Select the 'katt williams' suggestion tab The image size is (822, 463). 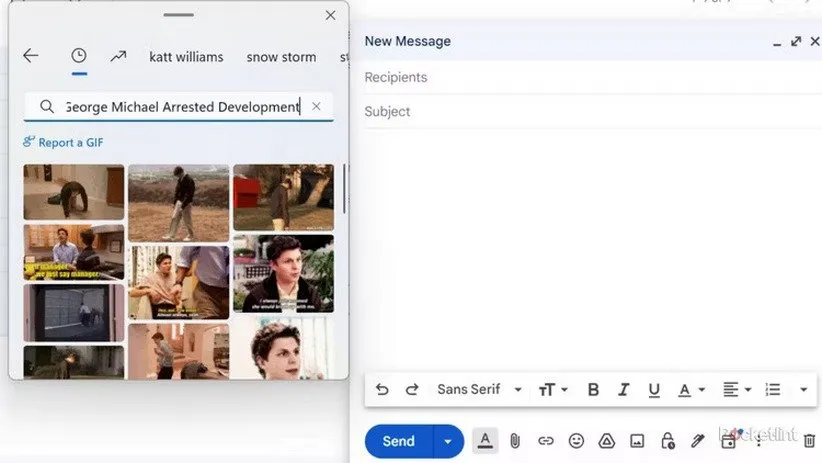pyautogui.click(x=186, y=57)
